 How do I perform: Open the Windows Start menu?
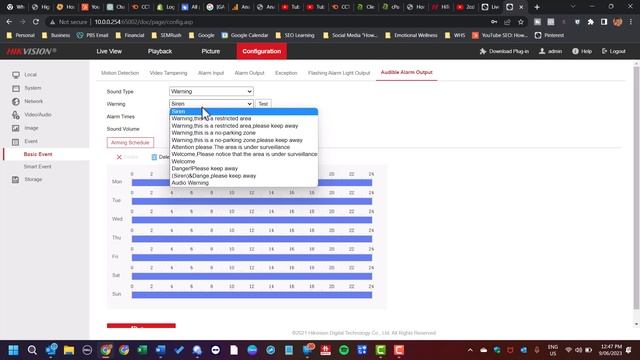pyautogui.click(x=13, y=350)
